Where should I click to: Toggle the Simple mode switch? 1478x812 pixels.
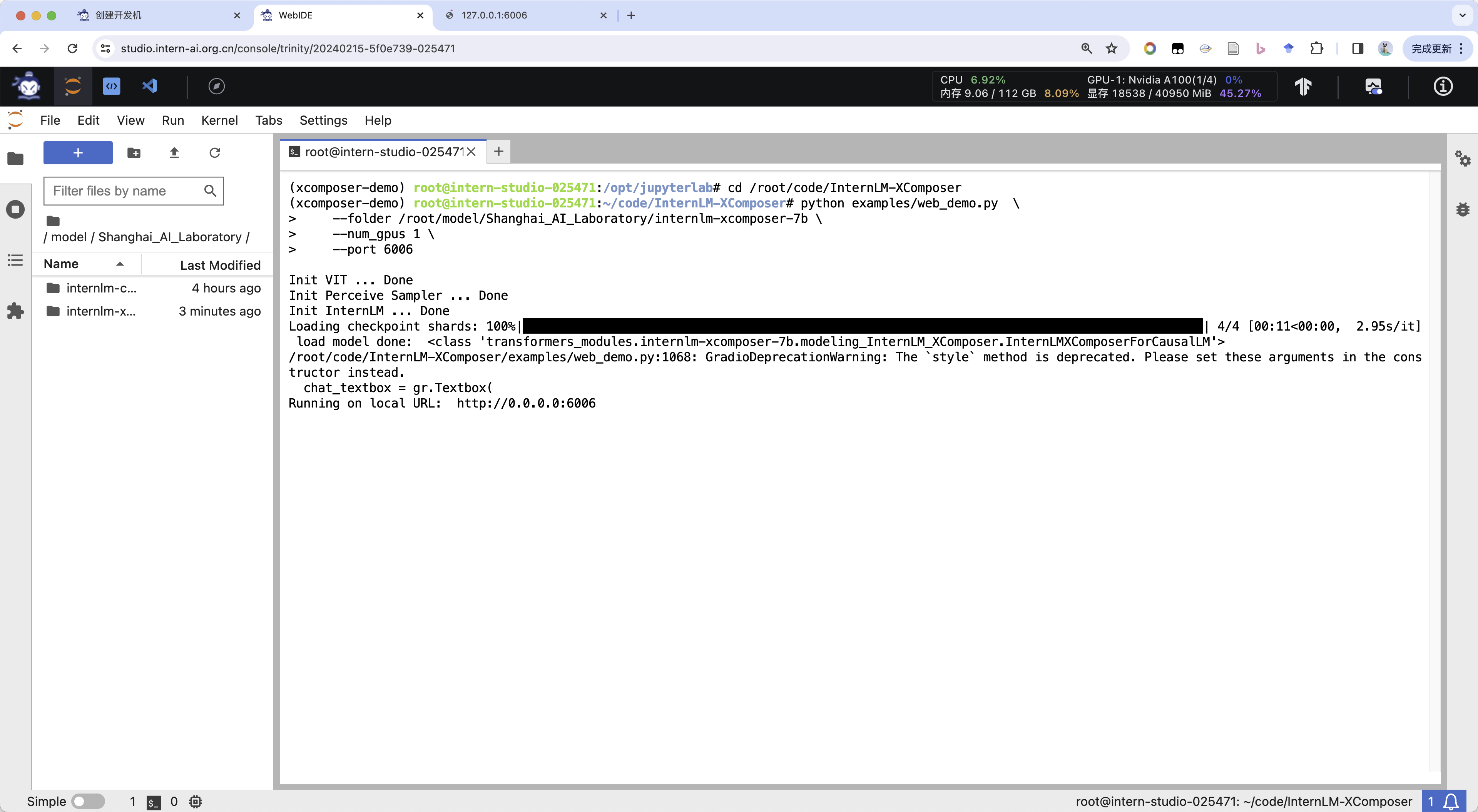[88, 801]
